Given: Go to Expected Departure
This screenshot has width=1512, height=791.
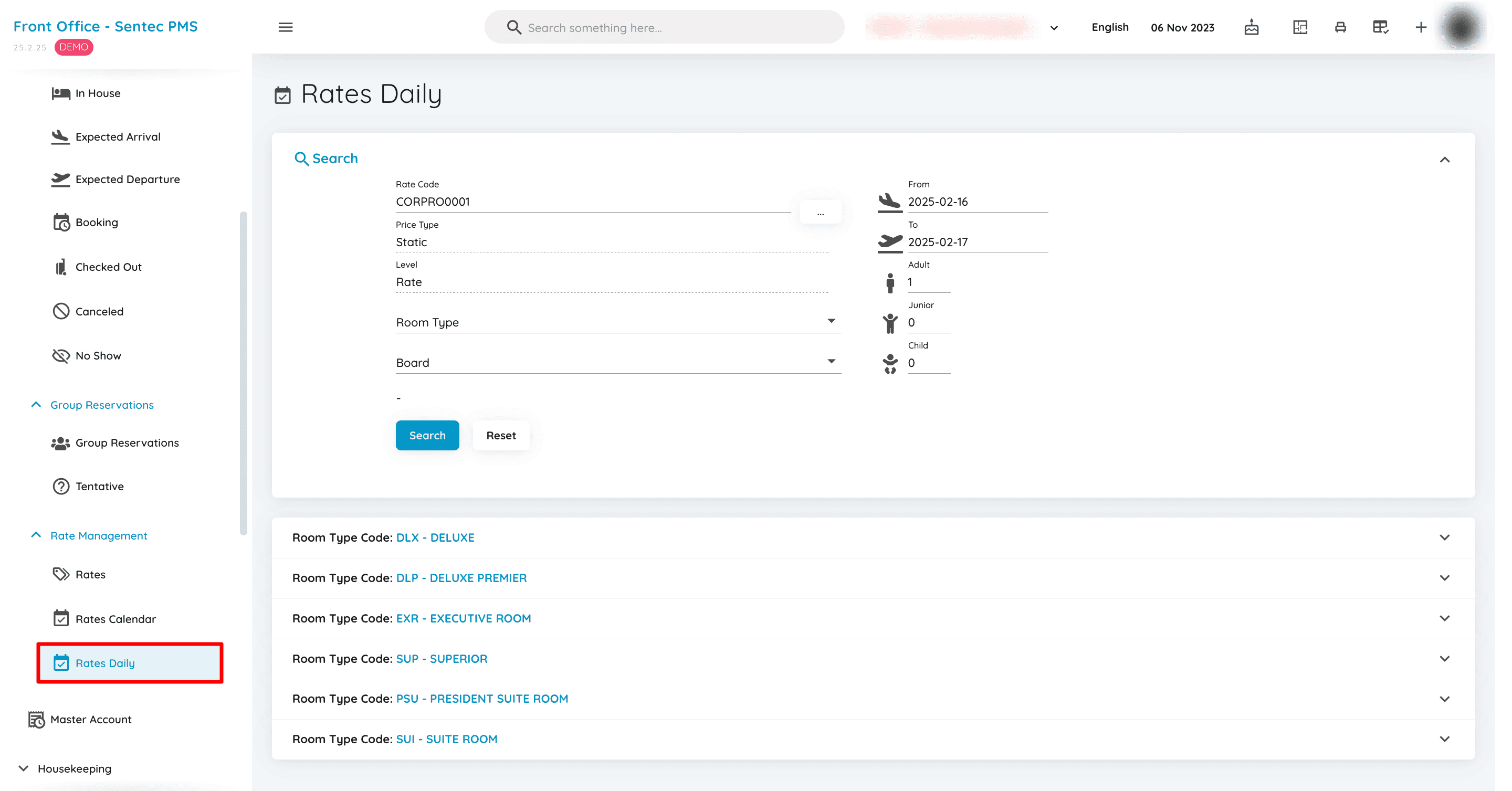Looking at the screenshot, I should tap(115, 180).
